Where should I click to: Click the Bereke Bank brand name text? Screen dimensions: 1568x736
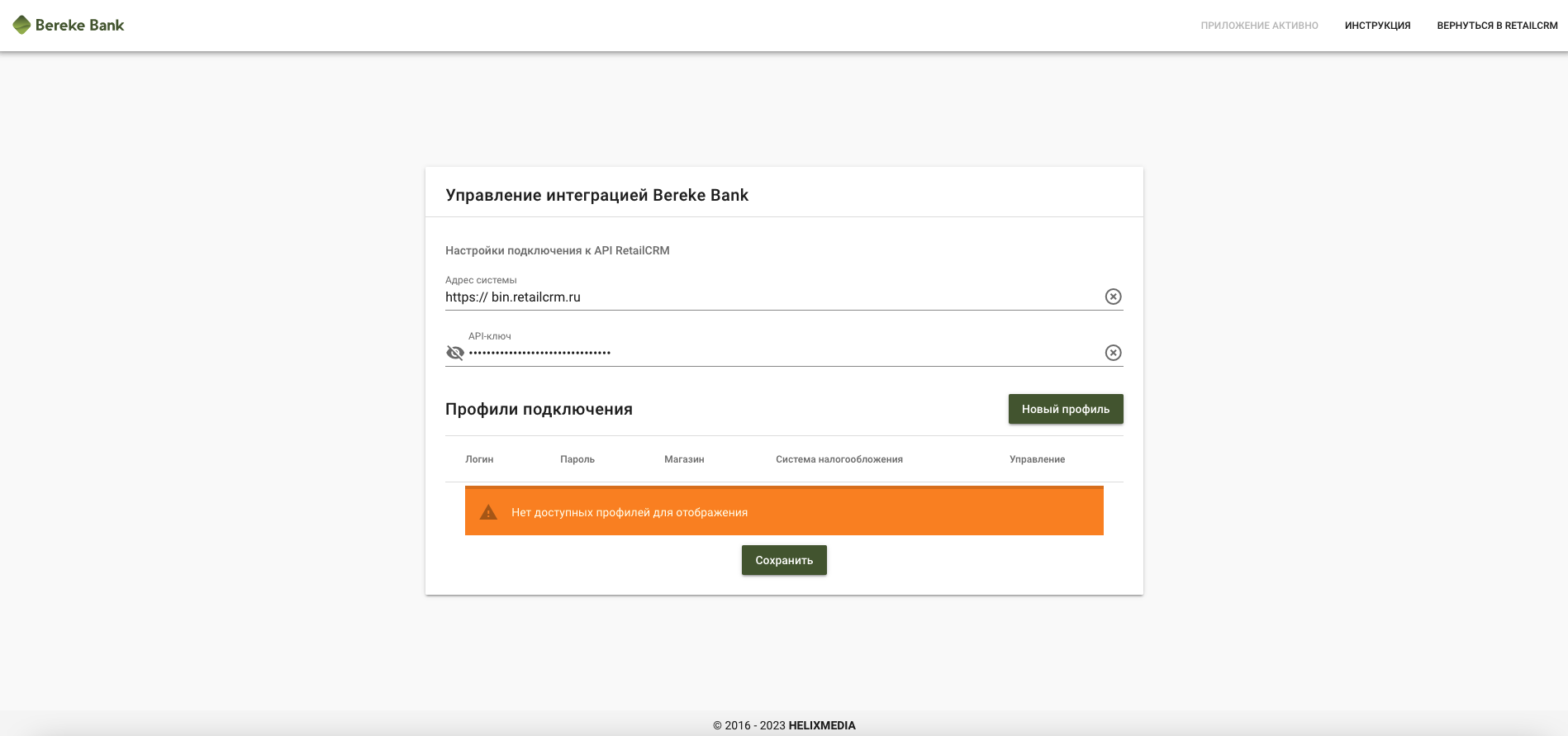coord(79,26)
